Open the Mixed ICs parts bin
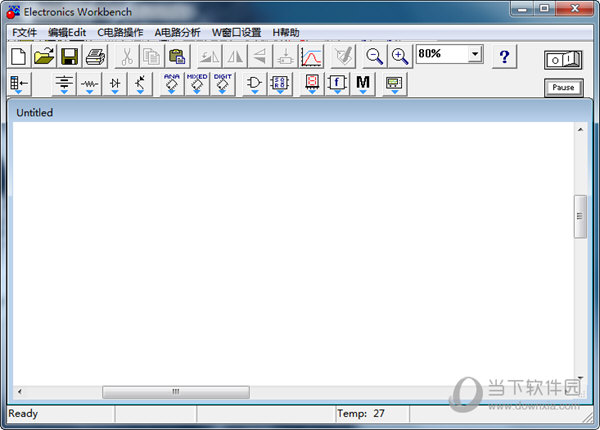Image resolution: width=600 pixels, height=430 pixels. 197,83
